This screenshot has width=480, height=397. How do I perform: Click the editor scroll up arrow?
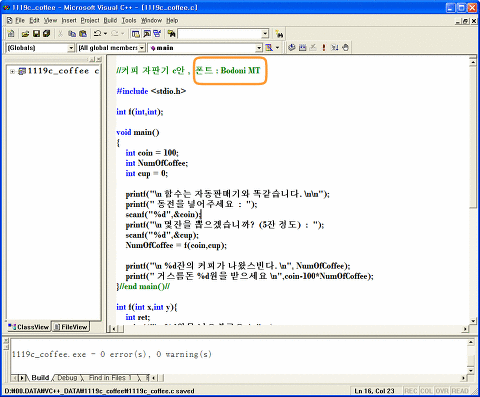(473, 62)
